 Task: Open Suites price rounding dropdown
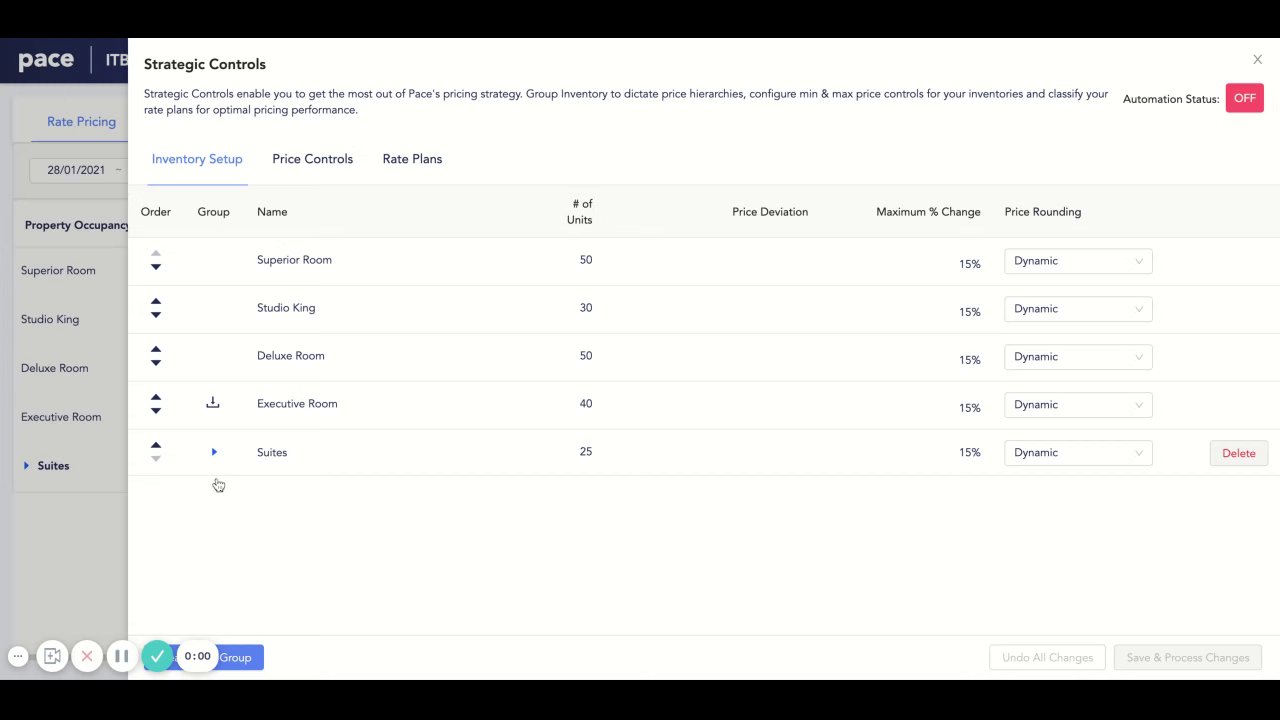tap(1078, 453)
